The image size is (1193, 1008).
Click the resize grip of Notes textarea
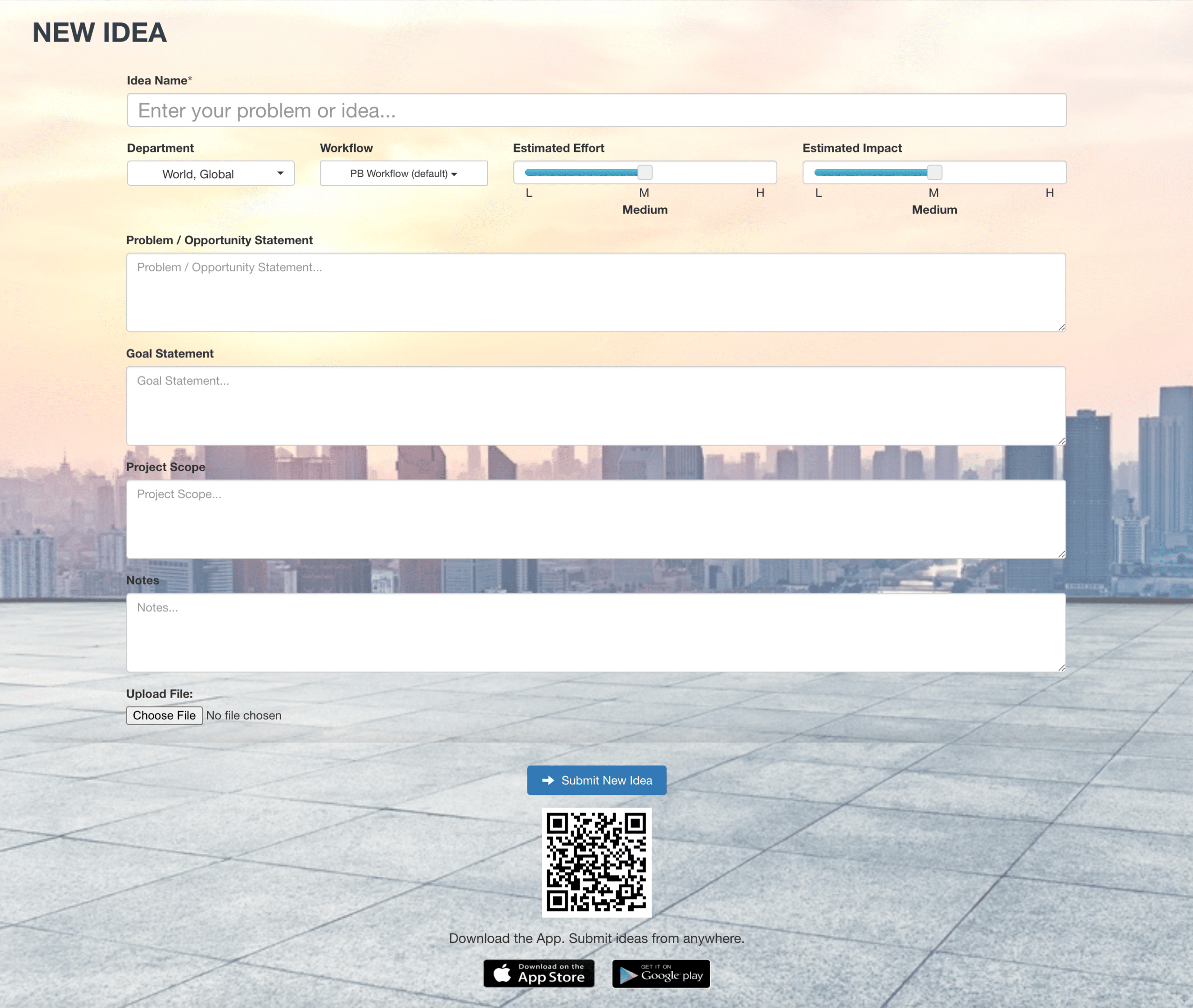pyautogui.click(x=1062, y=667)
